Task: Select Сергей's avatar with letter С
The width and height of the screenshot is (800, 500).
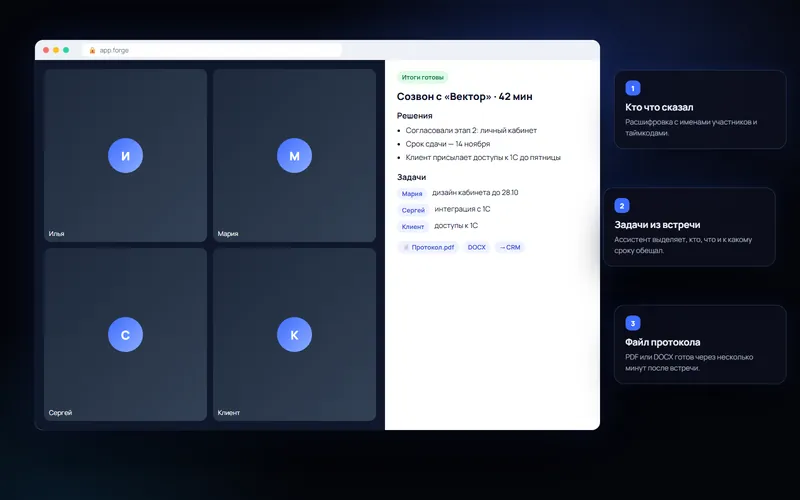Action: click(126, 335)
